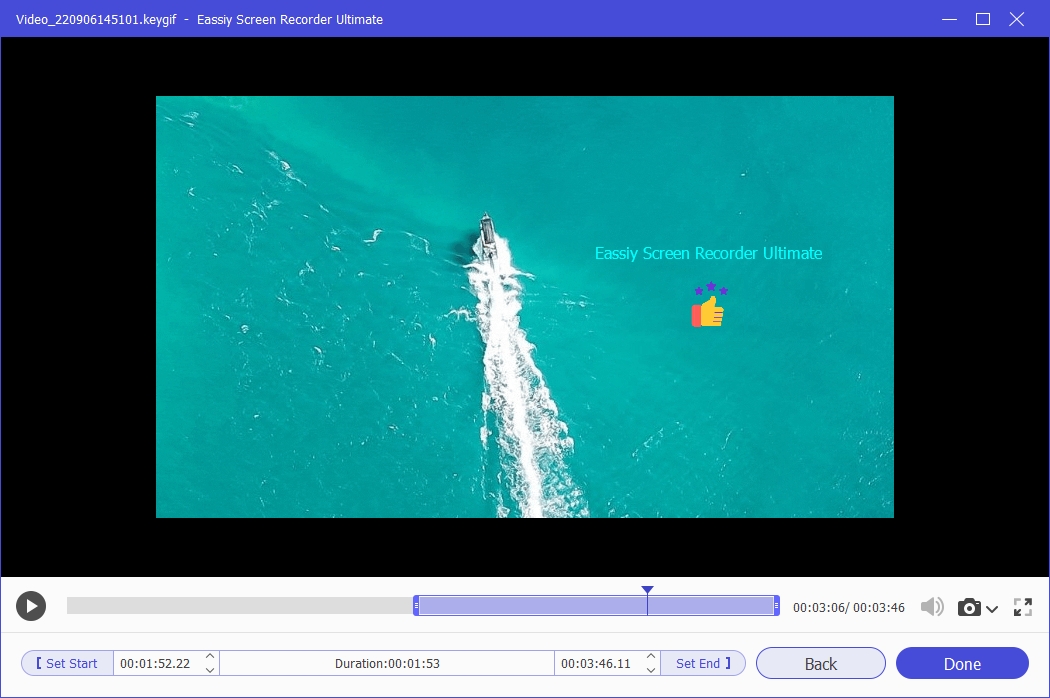Increase the start time with the up arrow
The image size is (1050, 698).
pyautogui.click(x=210, y=656)
